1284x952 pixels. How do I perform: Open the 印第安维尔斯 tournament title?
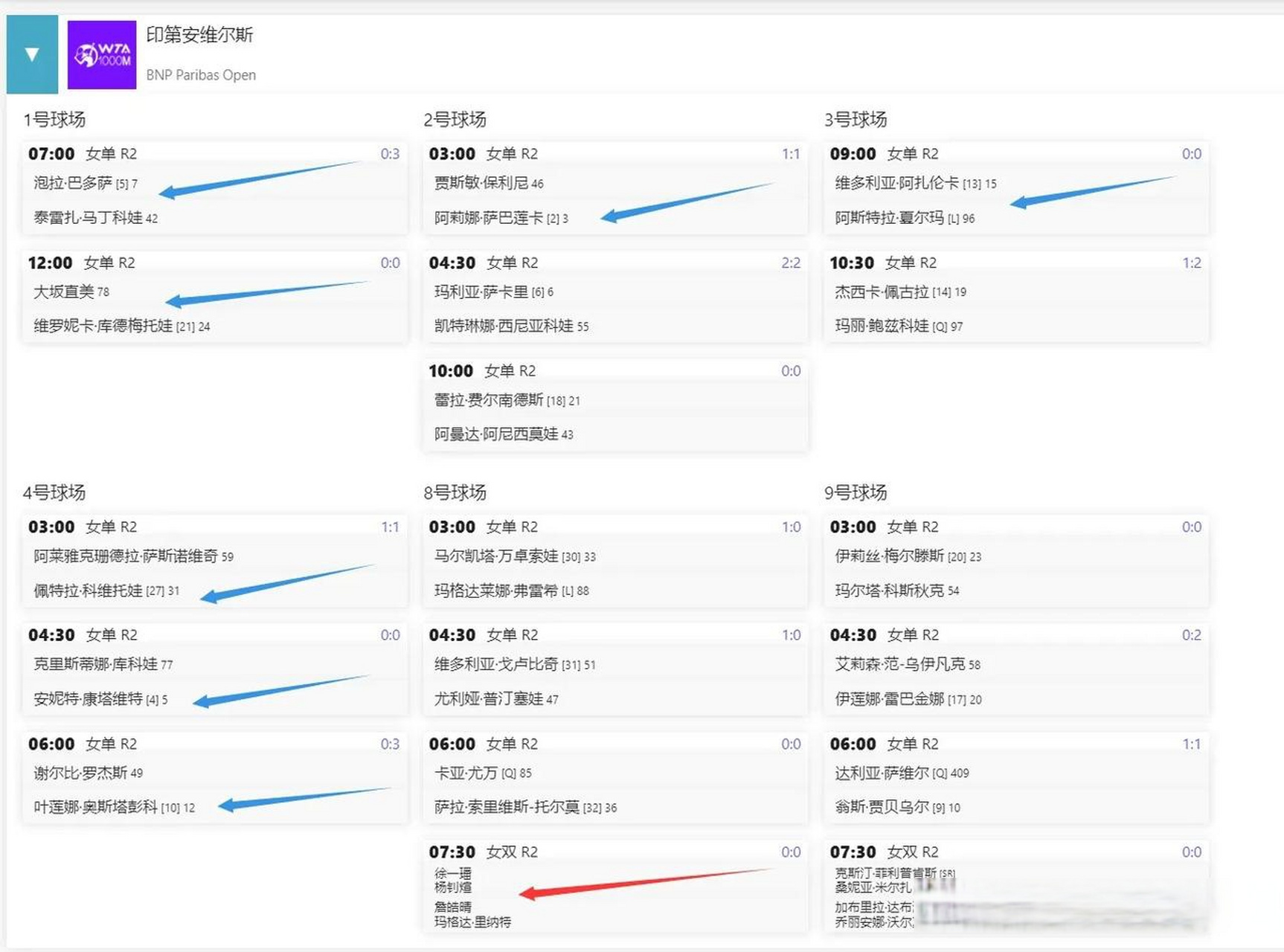point(199,35)
